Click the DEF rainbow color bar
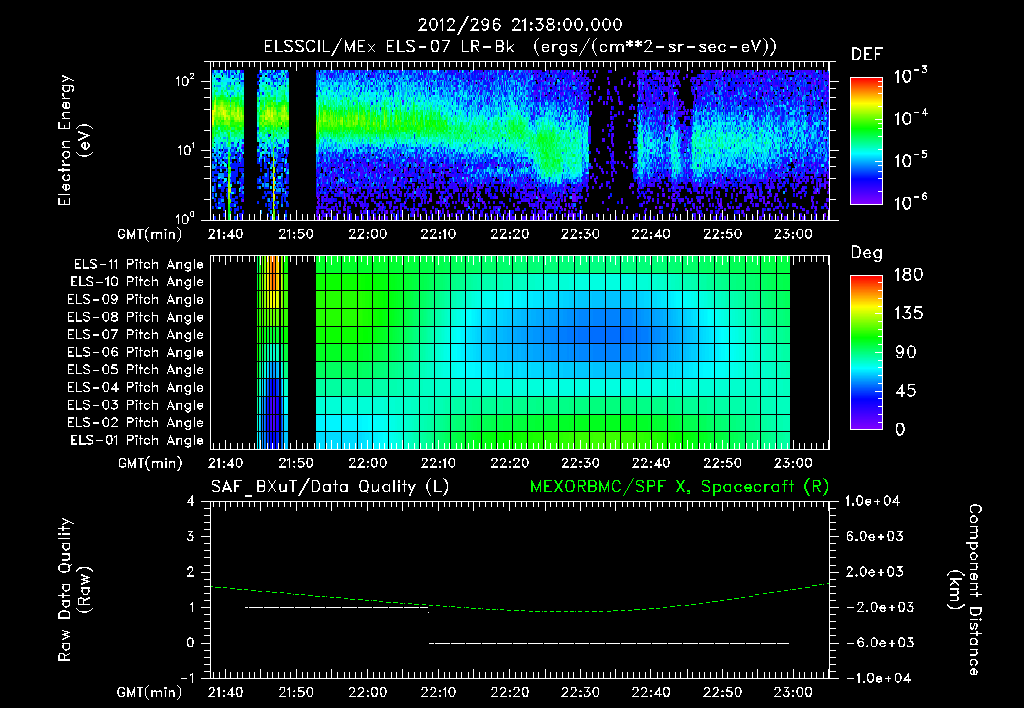 (866, 141)
